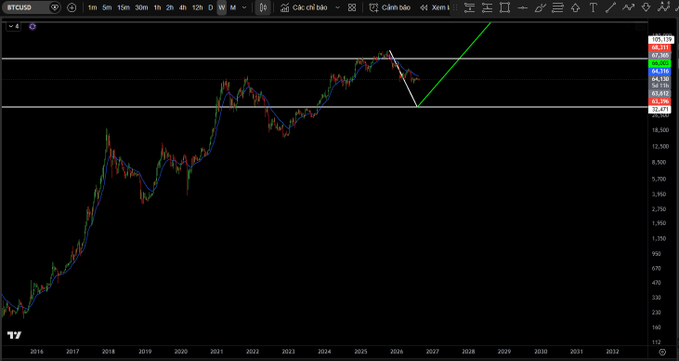
Task: Select the upper white horizontal line
Action: coord(324,58)
